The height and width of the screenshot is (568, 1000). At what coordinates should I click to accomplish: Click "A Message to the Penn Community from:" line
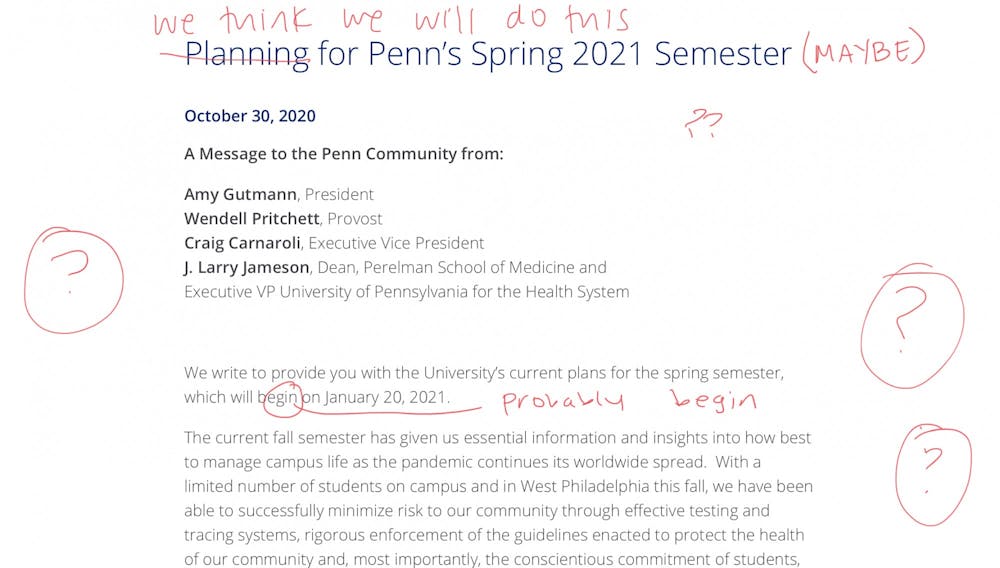pos(343,154)
